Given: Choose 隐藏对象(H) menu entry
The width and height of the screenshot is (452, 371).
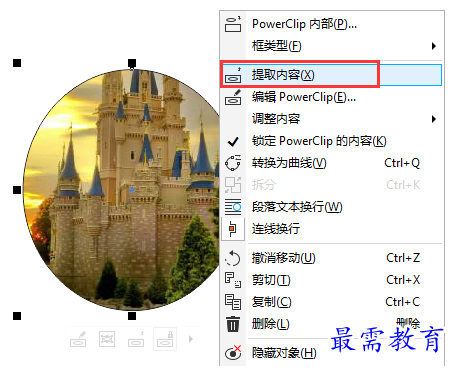Looking at the screenshot, I should pyautogui.click(x=332, y=353).
